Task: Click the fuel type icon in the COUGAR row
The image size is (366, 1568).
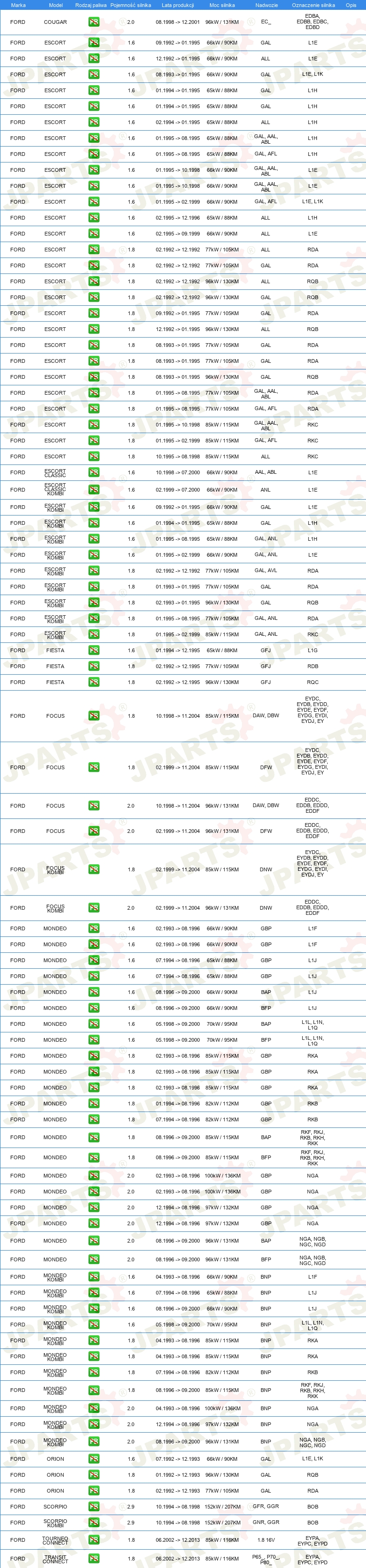Action: (x=94, y=22)
